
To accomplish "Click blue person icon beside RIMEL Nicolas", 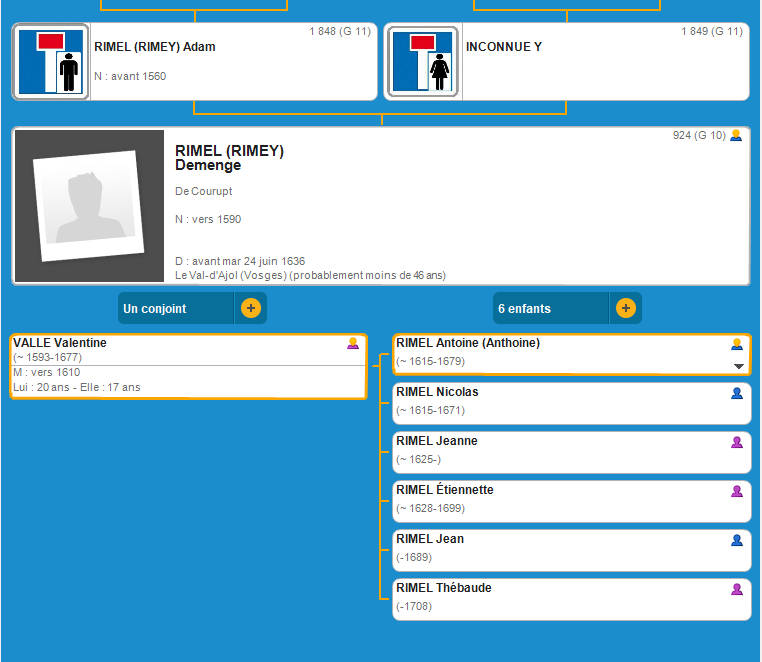I will click(737, 393).
